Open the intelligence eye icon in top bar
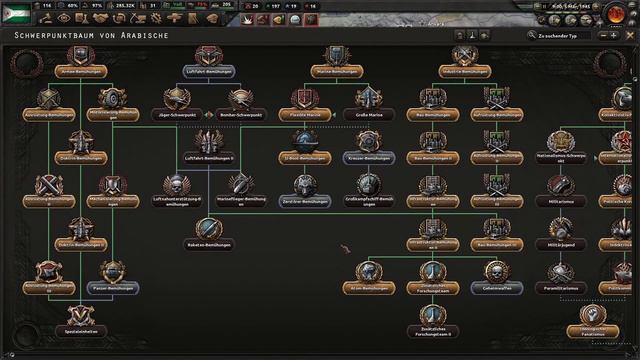 coord(64,18)
